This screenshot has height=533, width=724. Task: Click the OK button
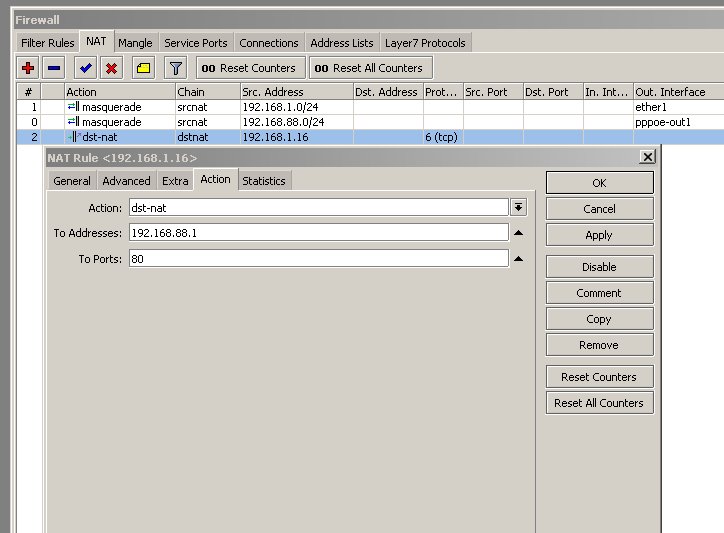[599, 183]
